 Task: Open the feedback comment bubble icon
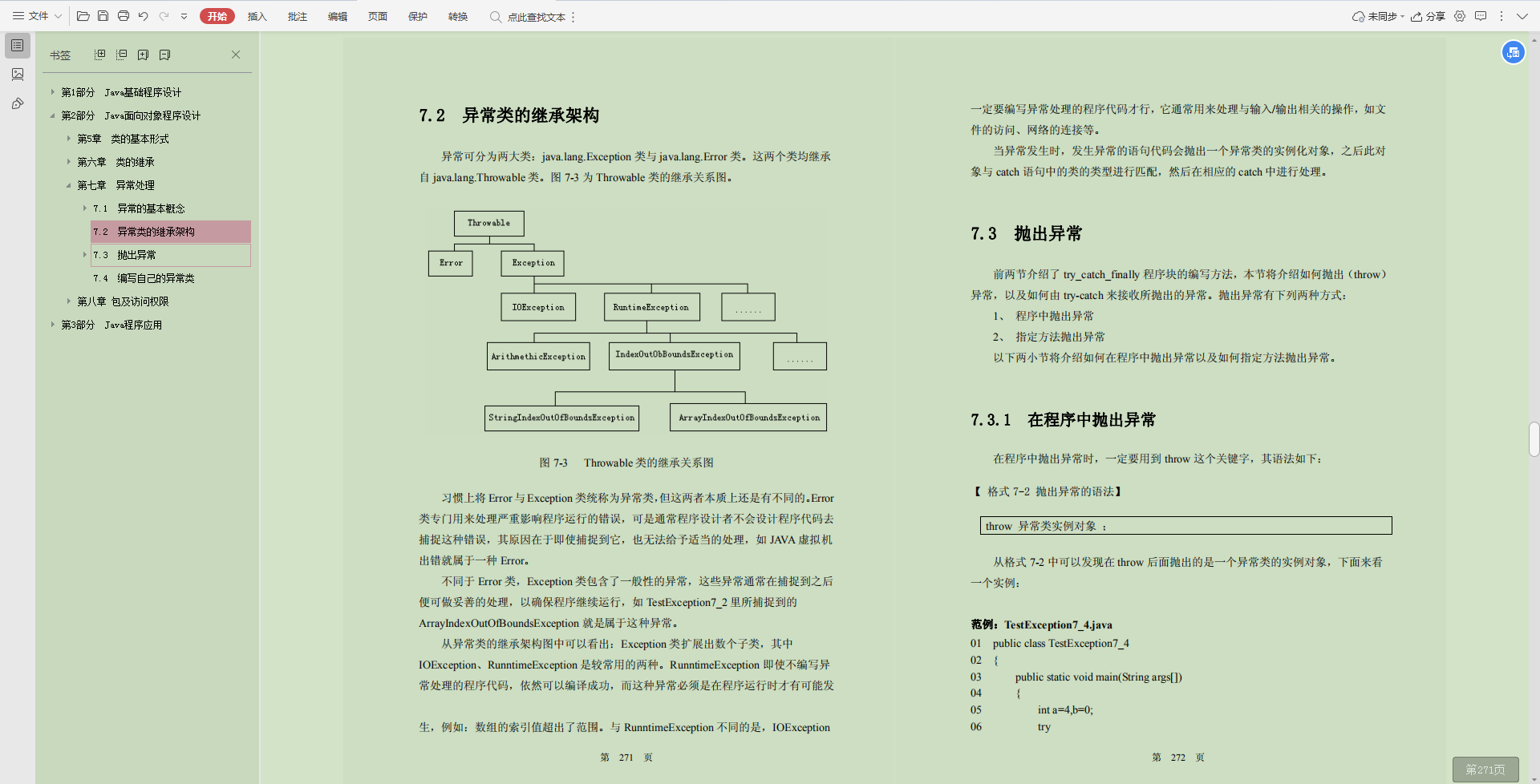[1481, 16]
